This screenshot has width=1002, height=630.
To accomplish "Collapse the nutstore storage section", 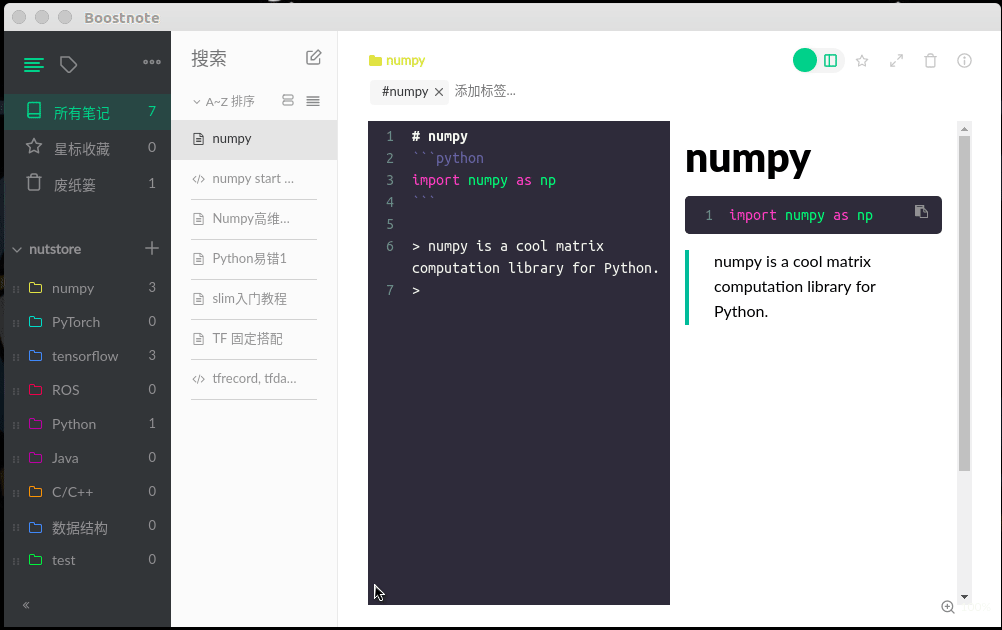I will [x=17, y=249].
